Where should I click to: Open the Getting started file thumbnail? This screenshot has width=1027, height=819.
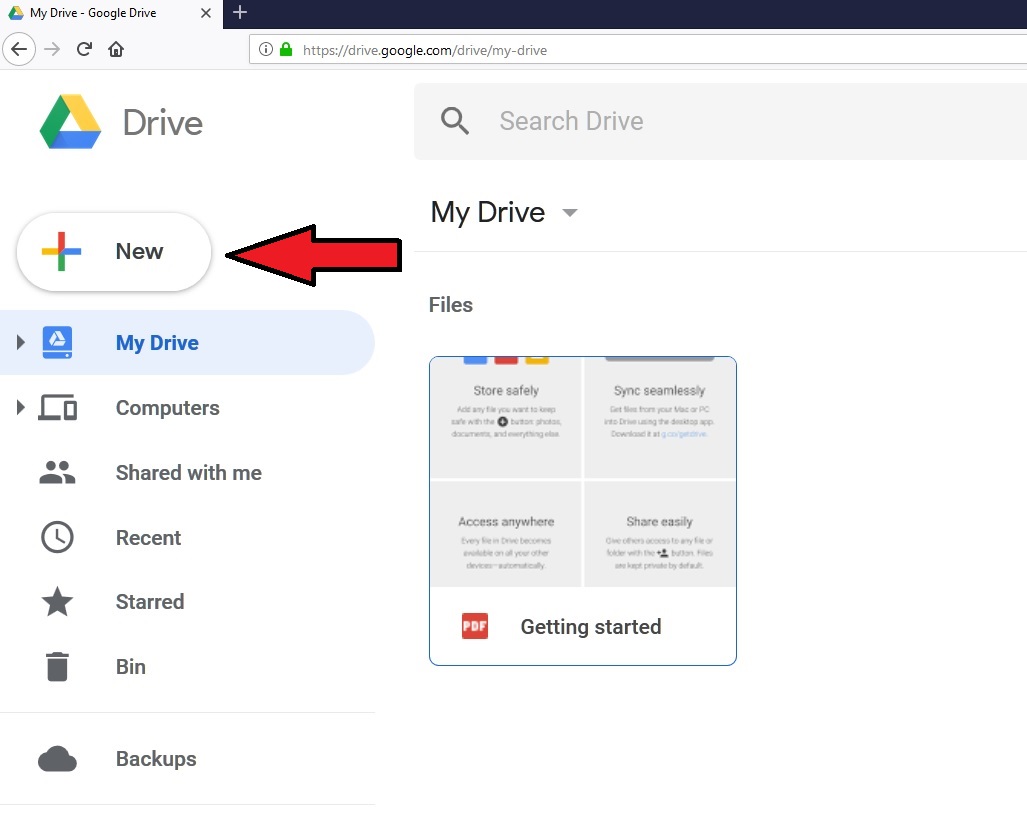pos(583,470)
